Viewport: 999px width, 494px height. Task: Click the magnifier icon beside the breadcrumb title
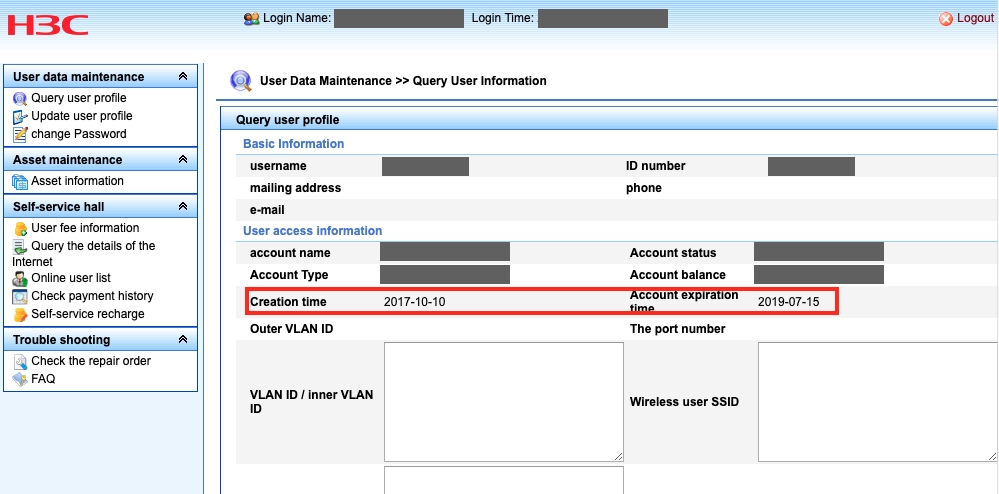[x=241, y=82]
